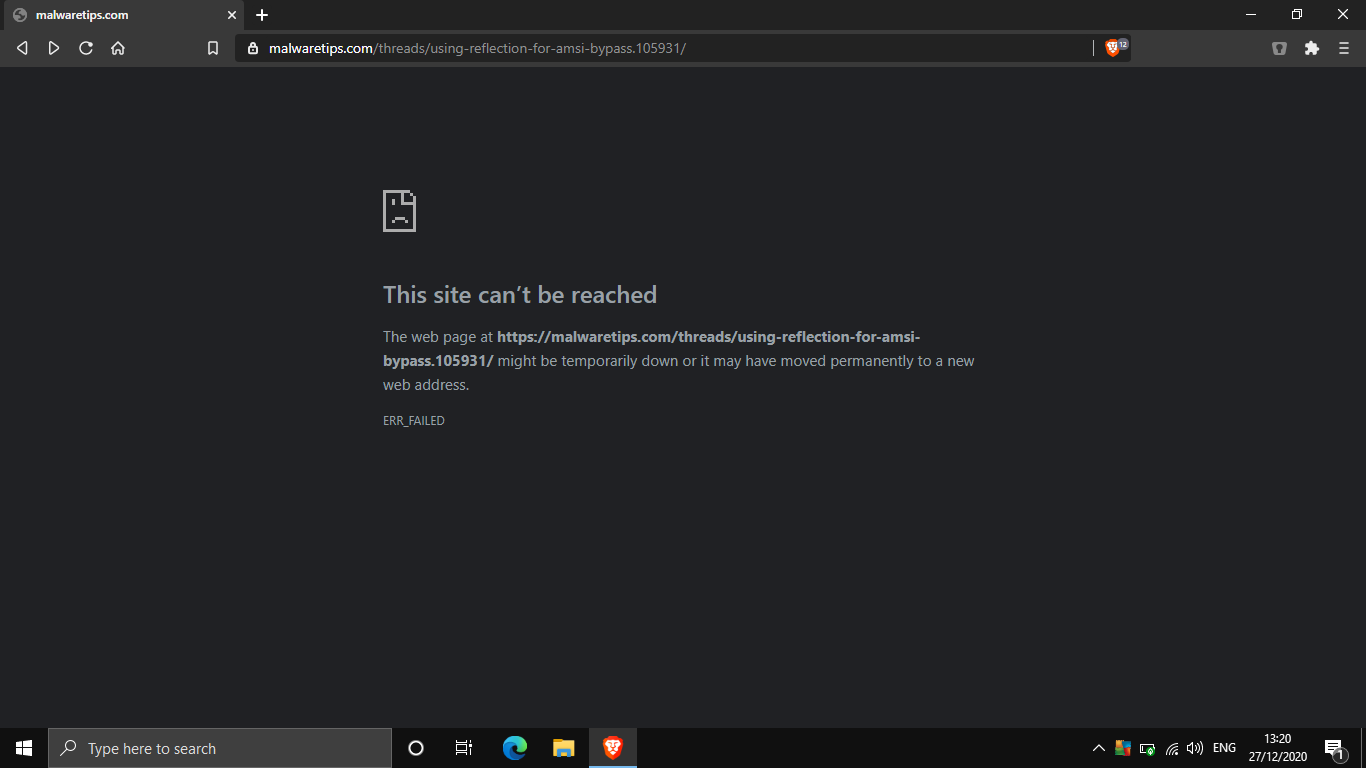Viewport: 1366px width, 768px height.
Task: Launch Microsoft Edge from the taskbar
Action: tap(515, 748)
